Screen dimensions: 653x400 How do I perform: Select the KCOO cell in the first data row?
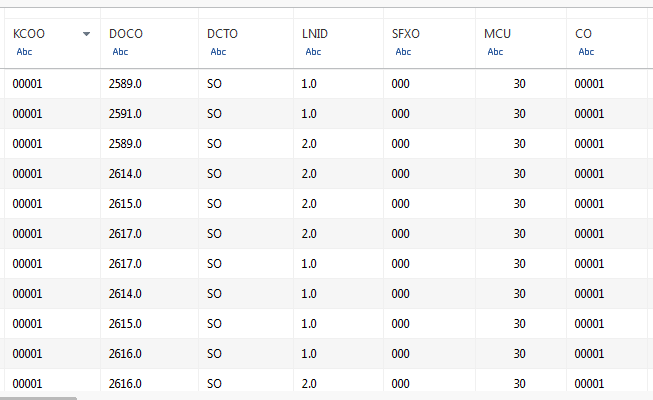coord(52,84)
